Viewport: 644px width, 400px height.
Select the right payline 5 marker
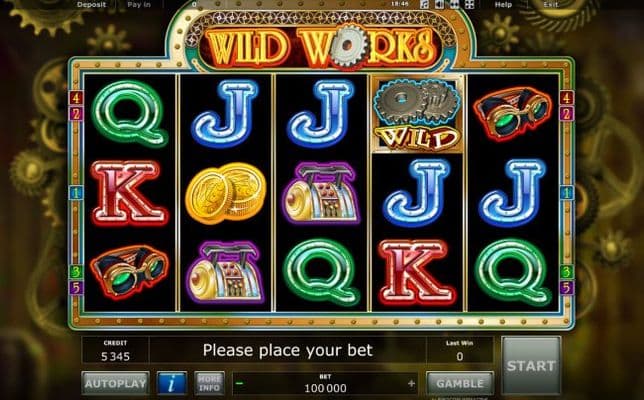pyautogui.click(x=566, y=287)
